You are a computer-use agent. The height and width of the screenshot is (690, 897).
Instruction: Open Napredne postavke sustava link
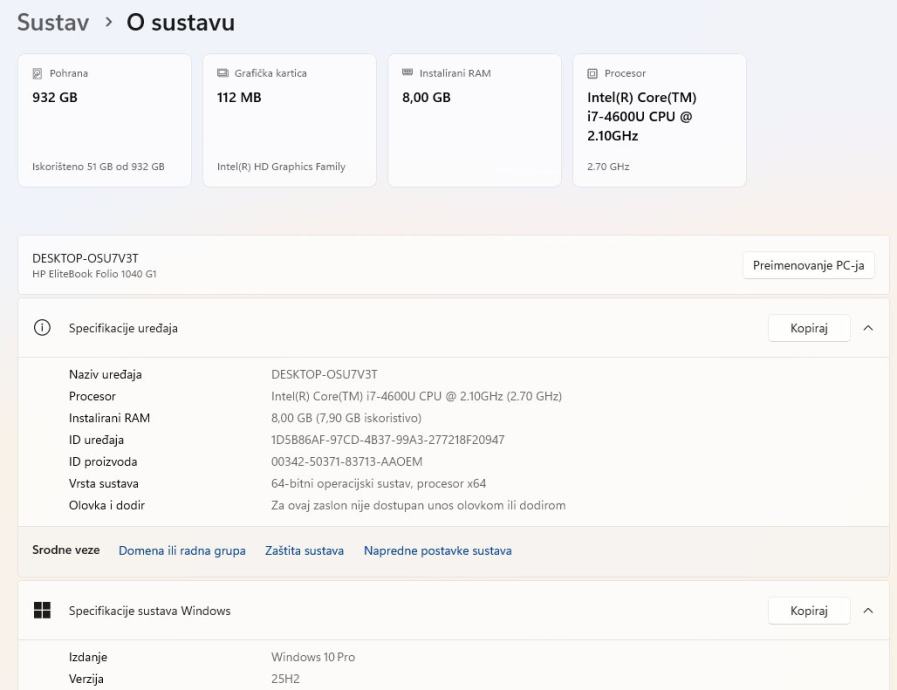click(437, 551)
